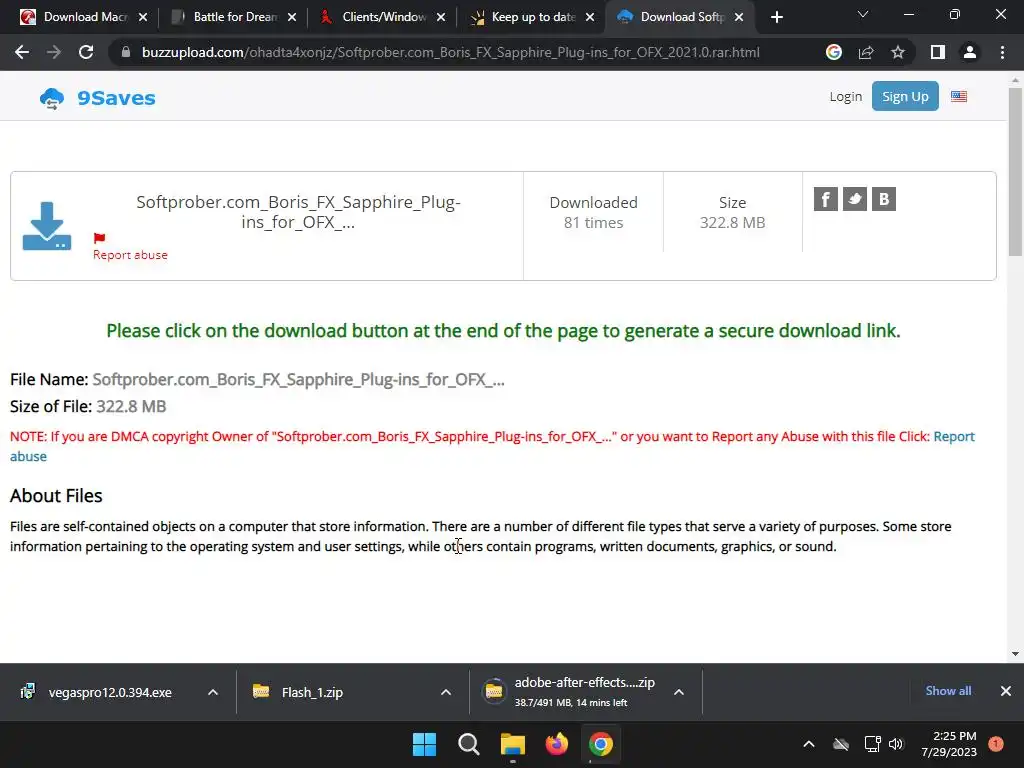Close the Clients/Window tab
Viewport: 1024px width, 768px height.
[441, 17]
